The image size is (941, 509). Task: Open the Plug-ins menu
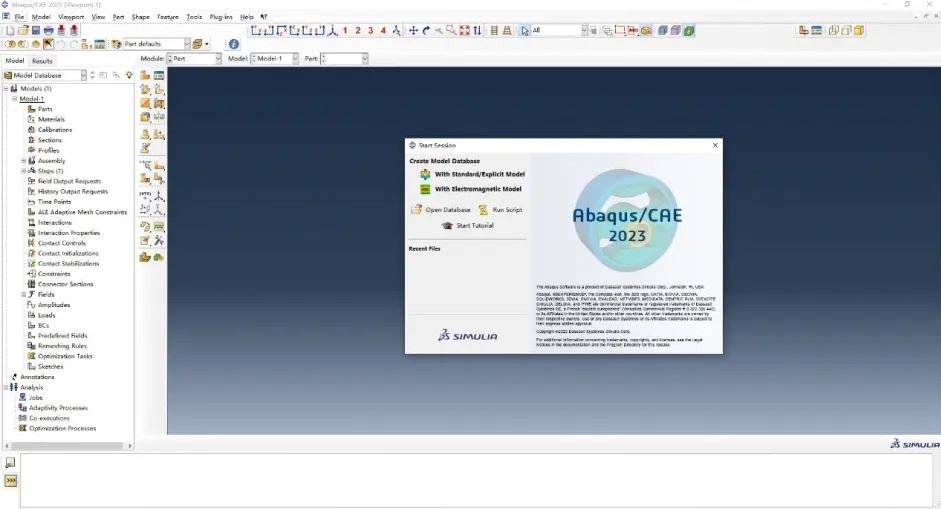pyautogui.click(x=220, y=17)
